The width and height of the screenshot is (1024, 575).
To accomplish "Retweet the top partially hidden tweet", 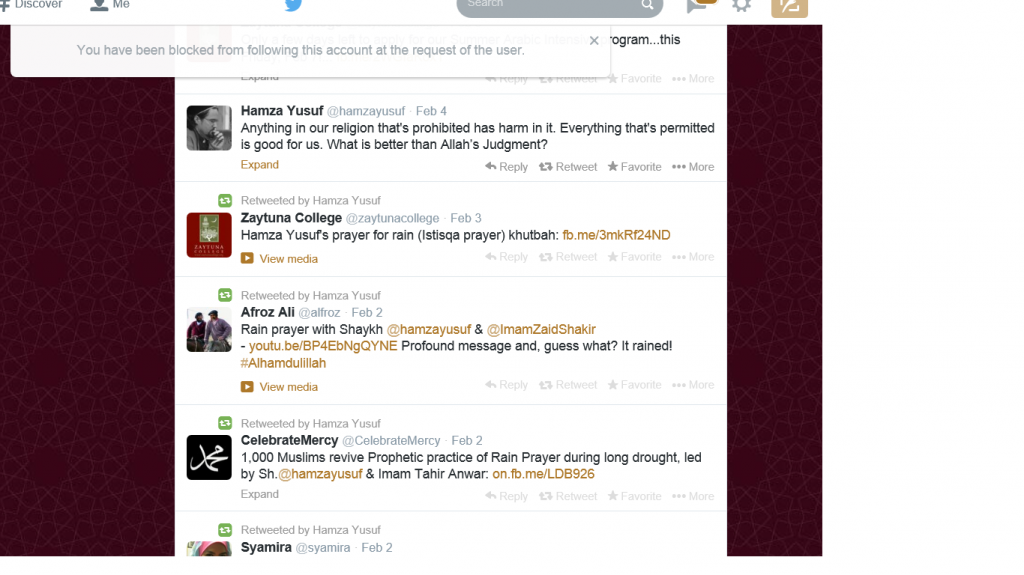I will (568, 78).
